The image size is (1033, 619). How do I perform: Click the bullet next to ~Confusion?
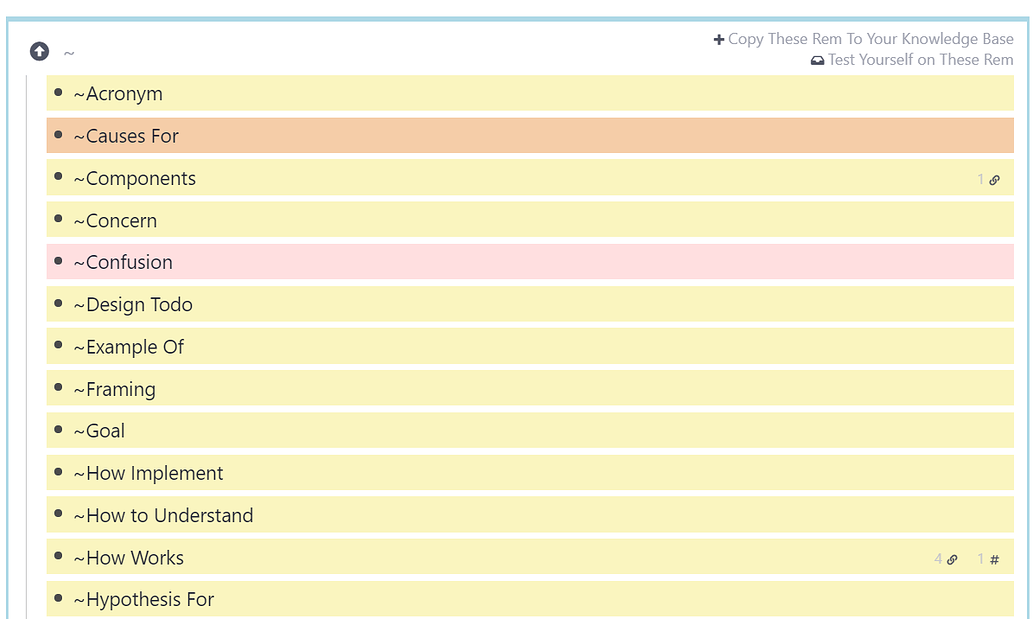(x=59, y=261)
